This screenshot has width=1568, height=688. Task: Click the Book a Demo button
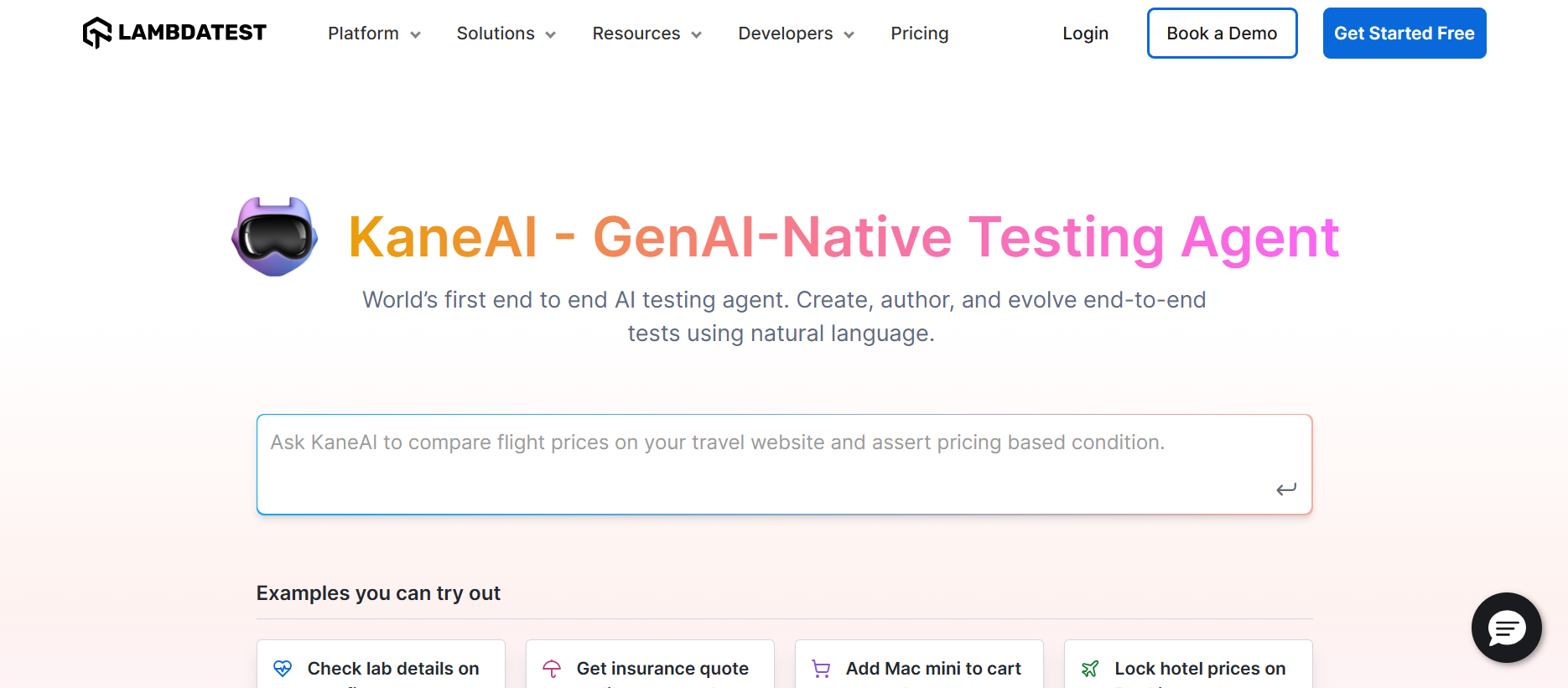click(1223, 34)
